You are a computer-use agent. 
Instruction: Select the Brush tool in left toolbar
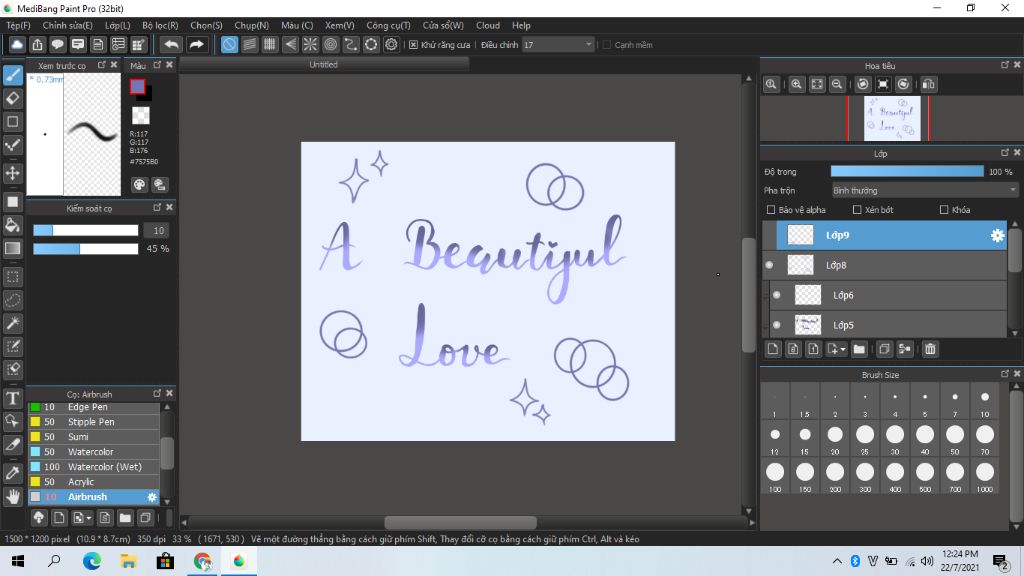(x=12, y=75)
